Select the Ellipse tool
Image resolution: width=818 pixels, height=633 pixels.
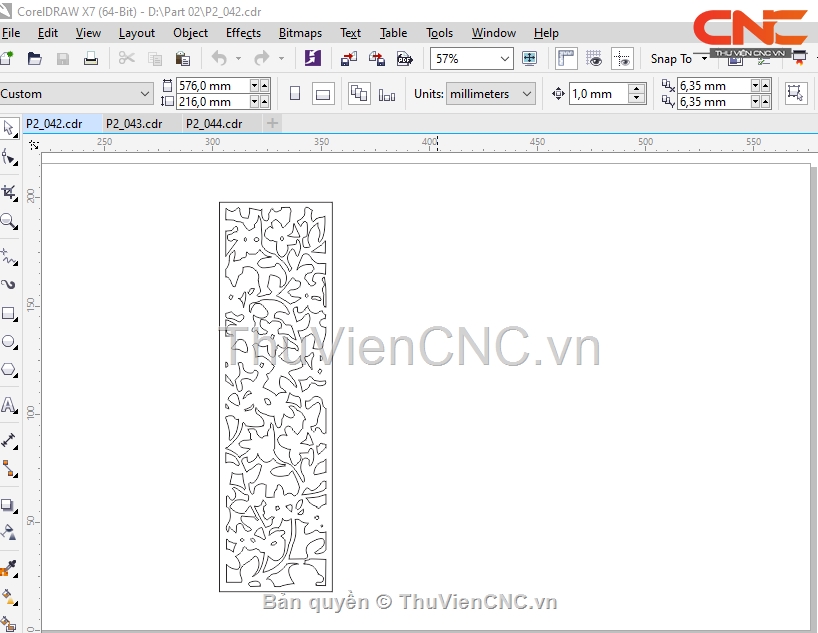coord(9,342)
